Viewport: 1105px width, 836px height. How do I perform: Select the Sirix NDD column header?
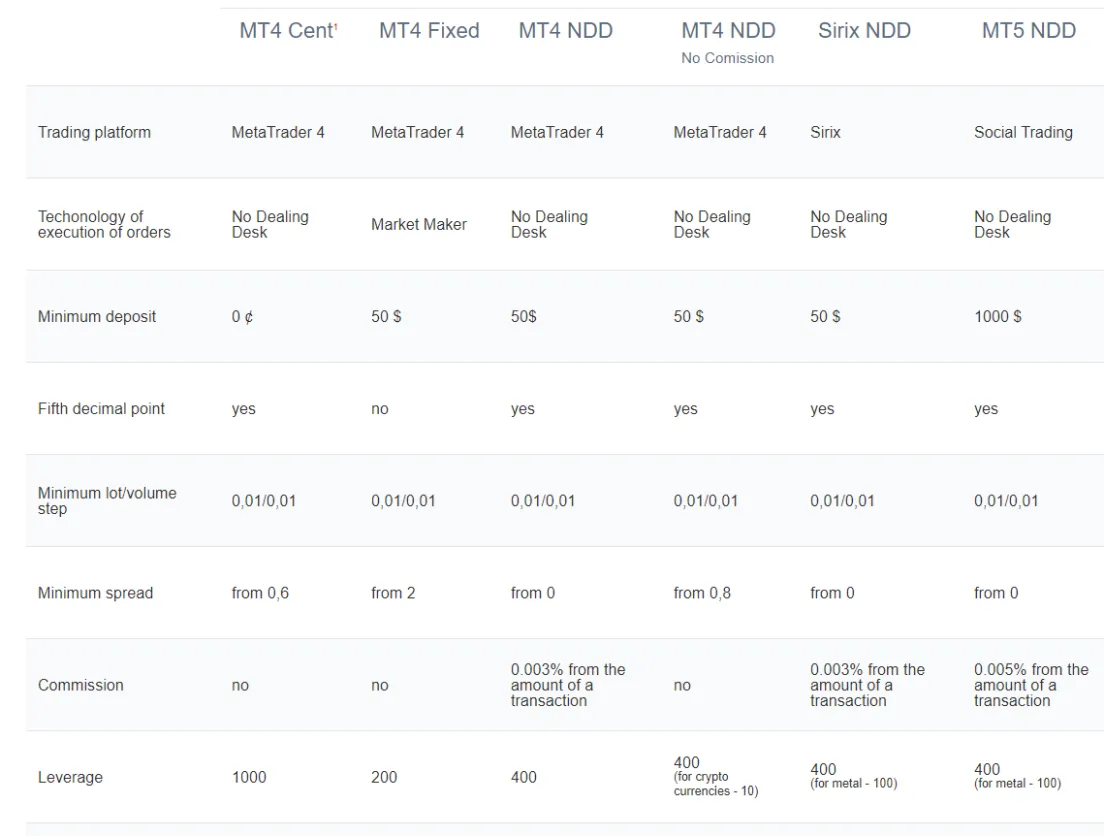(x=864, y=31)
